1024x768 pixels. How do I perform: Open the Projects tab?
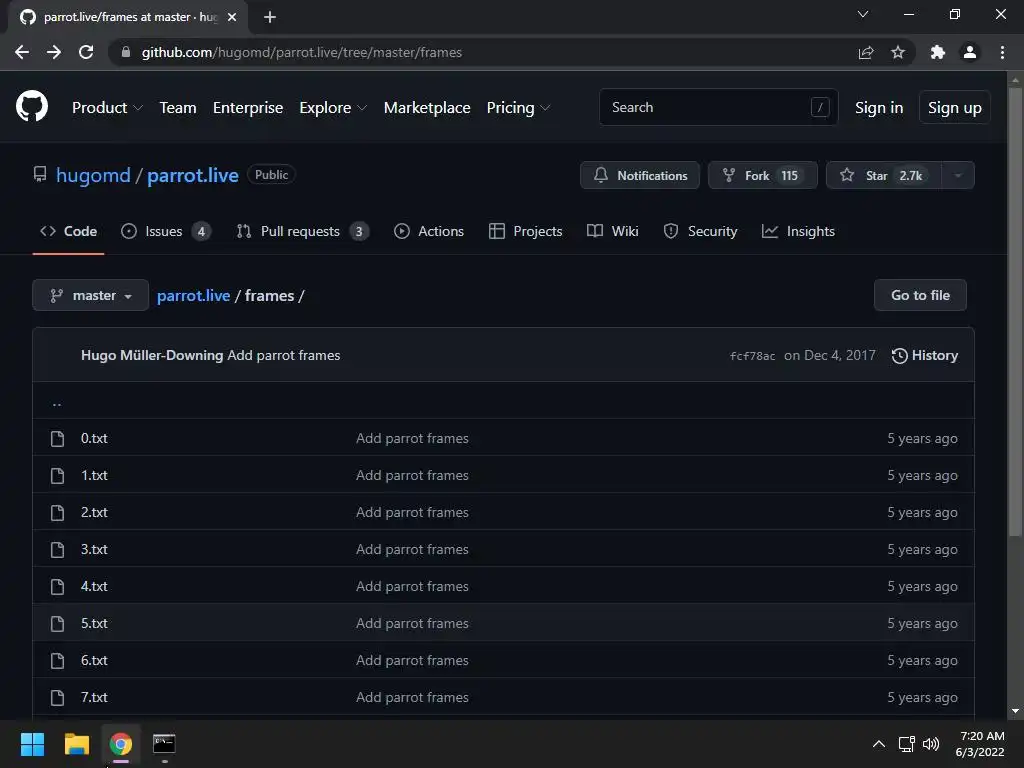click(x=526, y=231)
